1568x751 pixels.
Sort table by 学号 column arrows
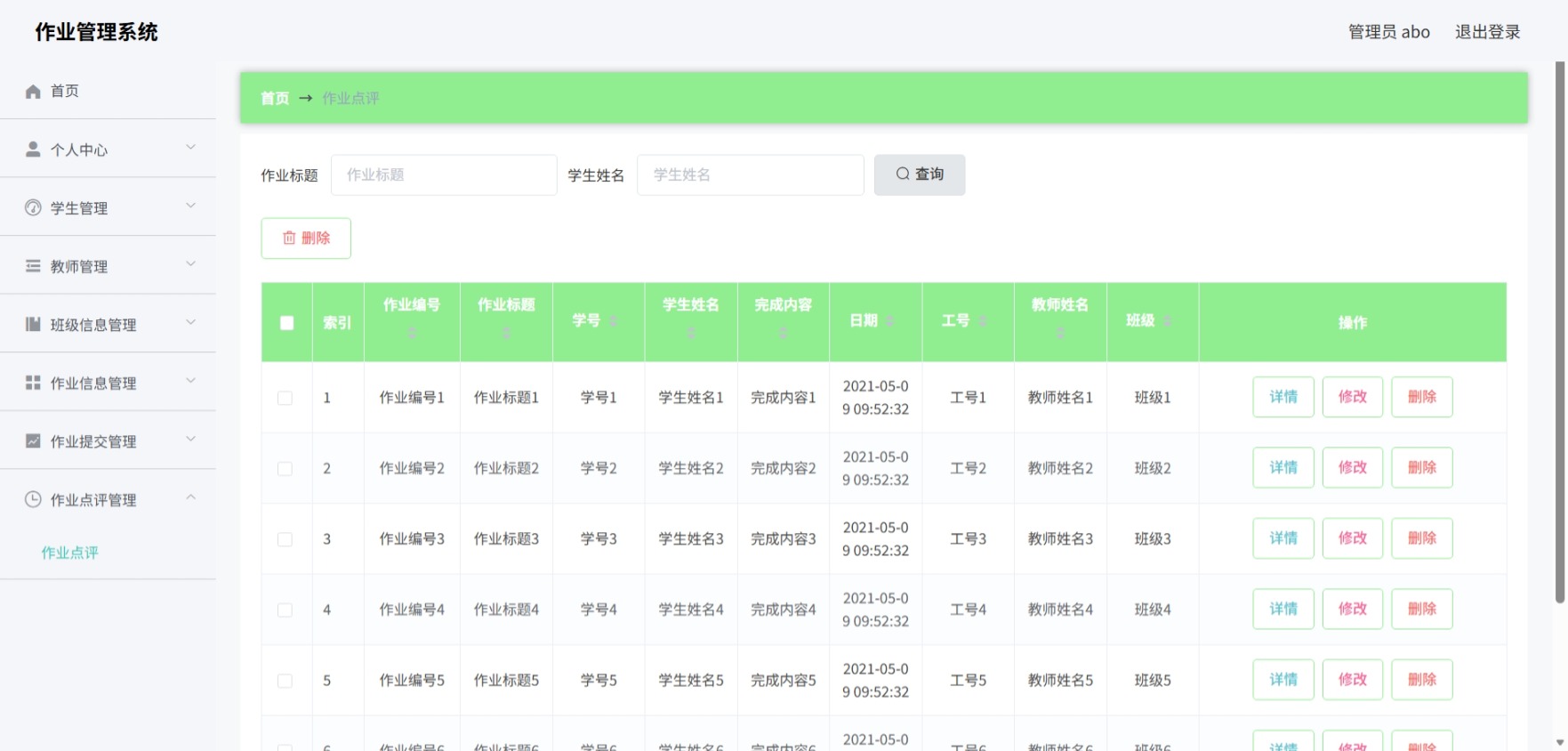click(x=614, y=320)
